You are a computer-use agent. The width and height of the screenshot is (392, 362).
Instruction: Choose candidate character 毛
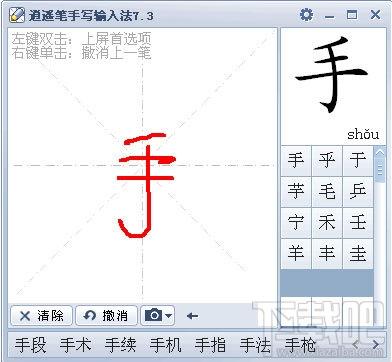click(x=327, y=192)
